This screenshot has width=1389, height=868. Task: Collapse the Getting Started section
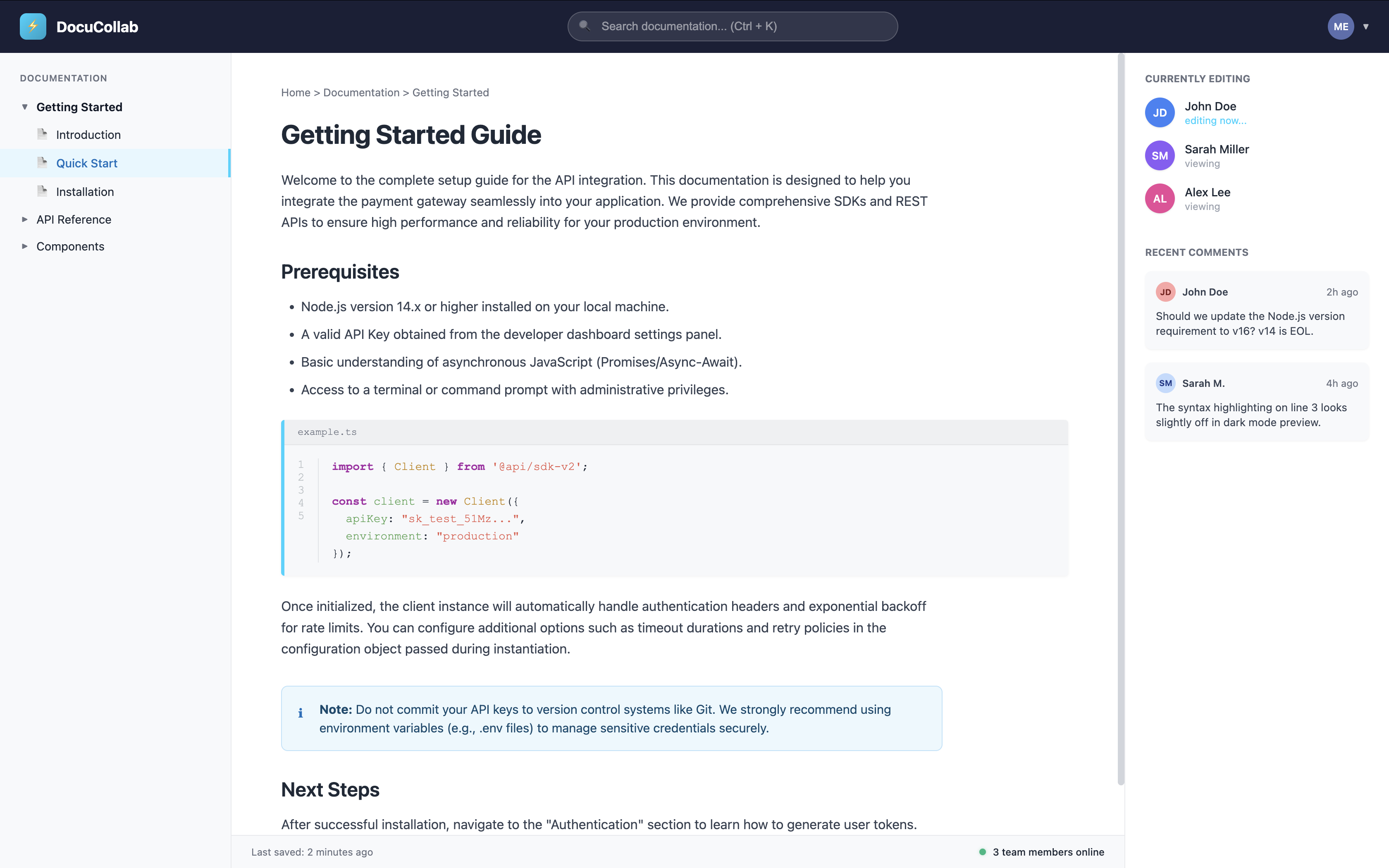pos(25,107)
